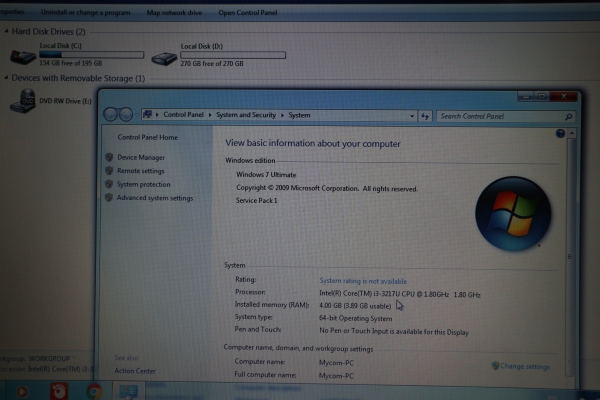This screenshot has width=600, height=400.
Task: Click the Remote settings shield icon
Action: [x=109, y=171]
